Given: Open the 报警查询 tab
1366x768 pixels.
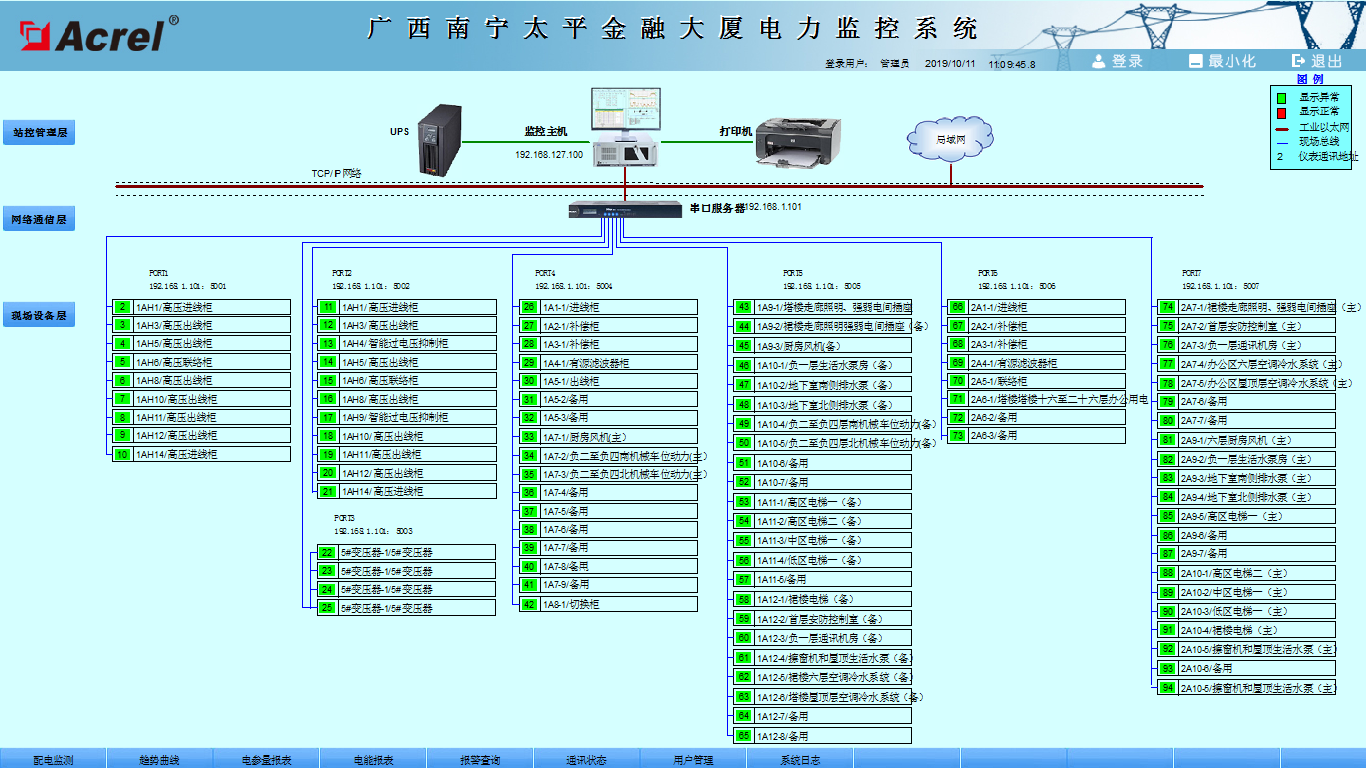Looking at the screenshot, I should (480, 759).
